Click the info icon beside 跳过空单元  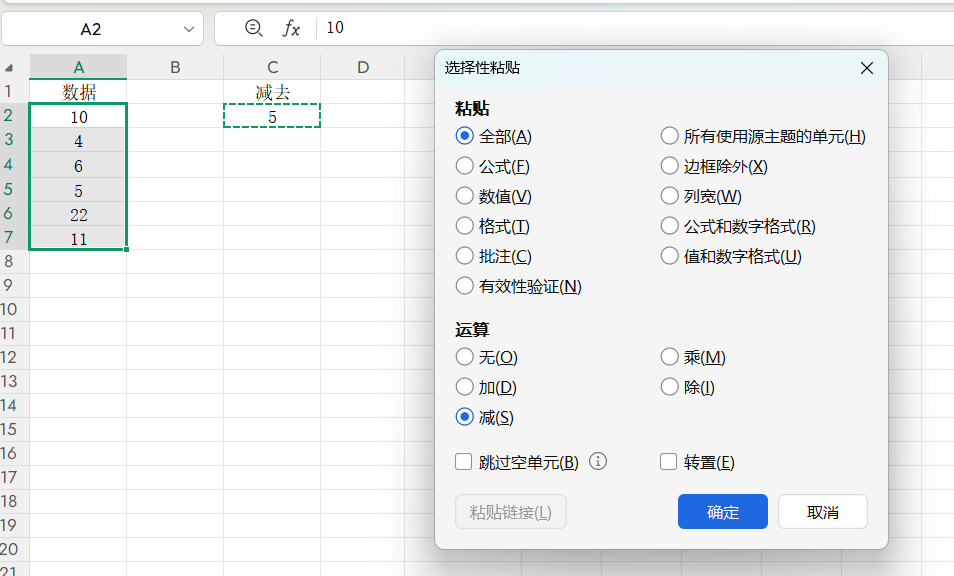598,461
